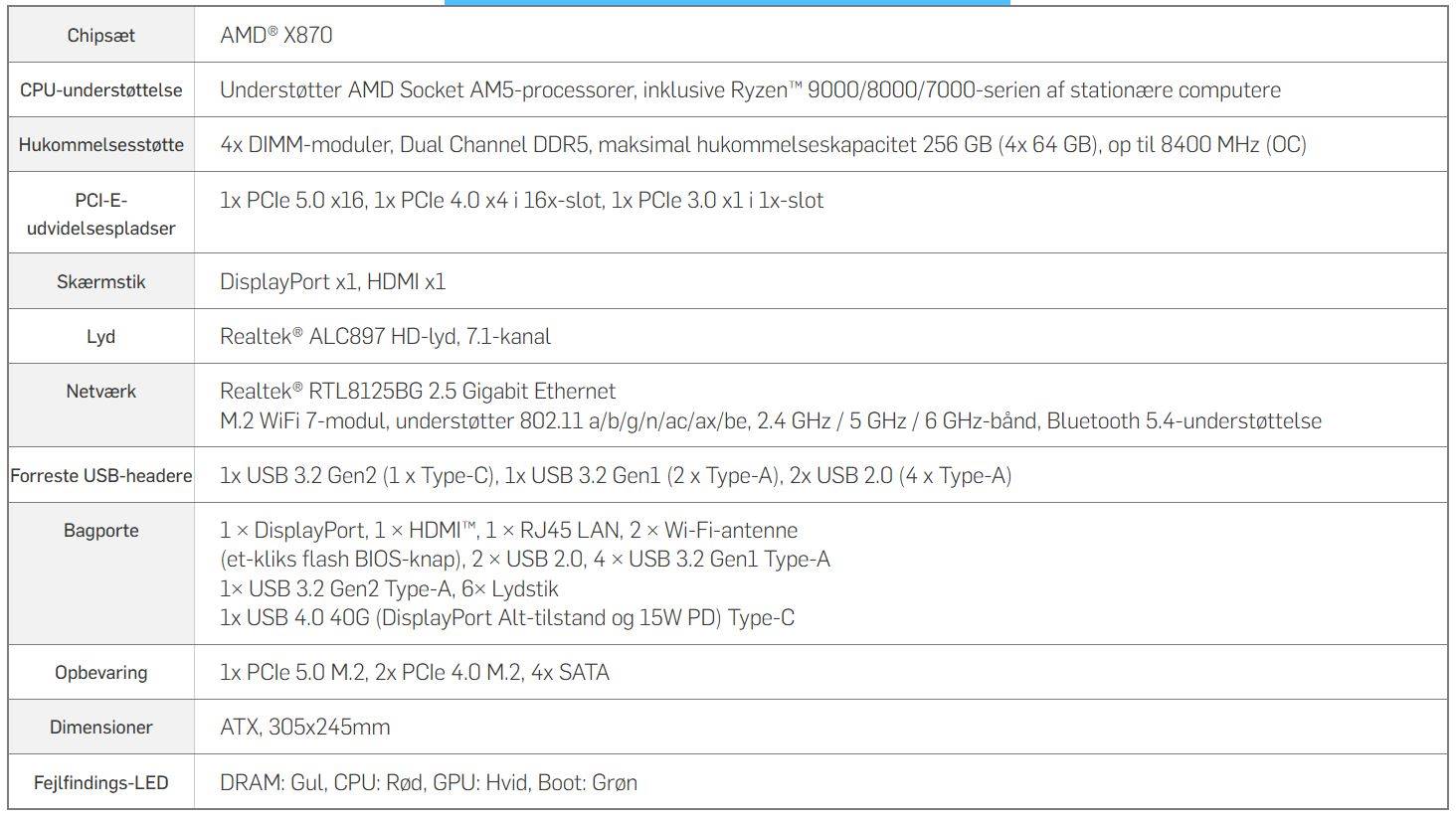Click the Realtek ALC897 audio text

(x=385, y=337)
